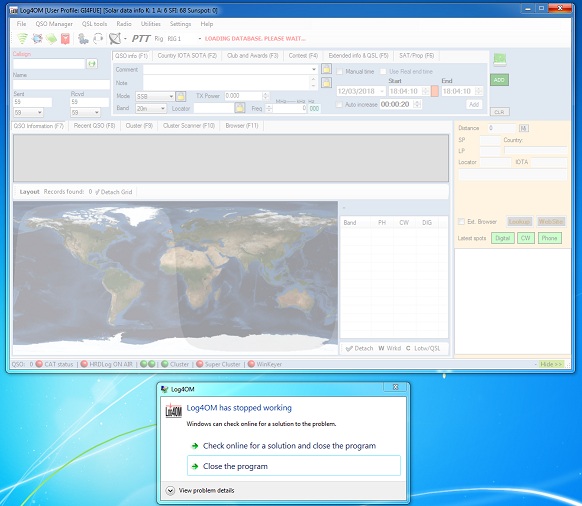
Task: Click the users icon in toolbar
Action: (x=83, y=38)
